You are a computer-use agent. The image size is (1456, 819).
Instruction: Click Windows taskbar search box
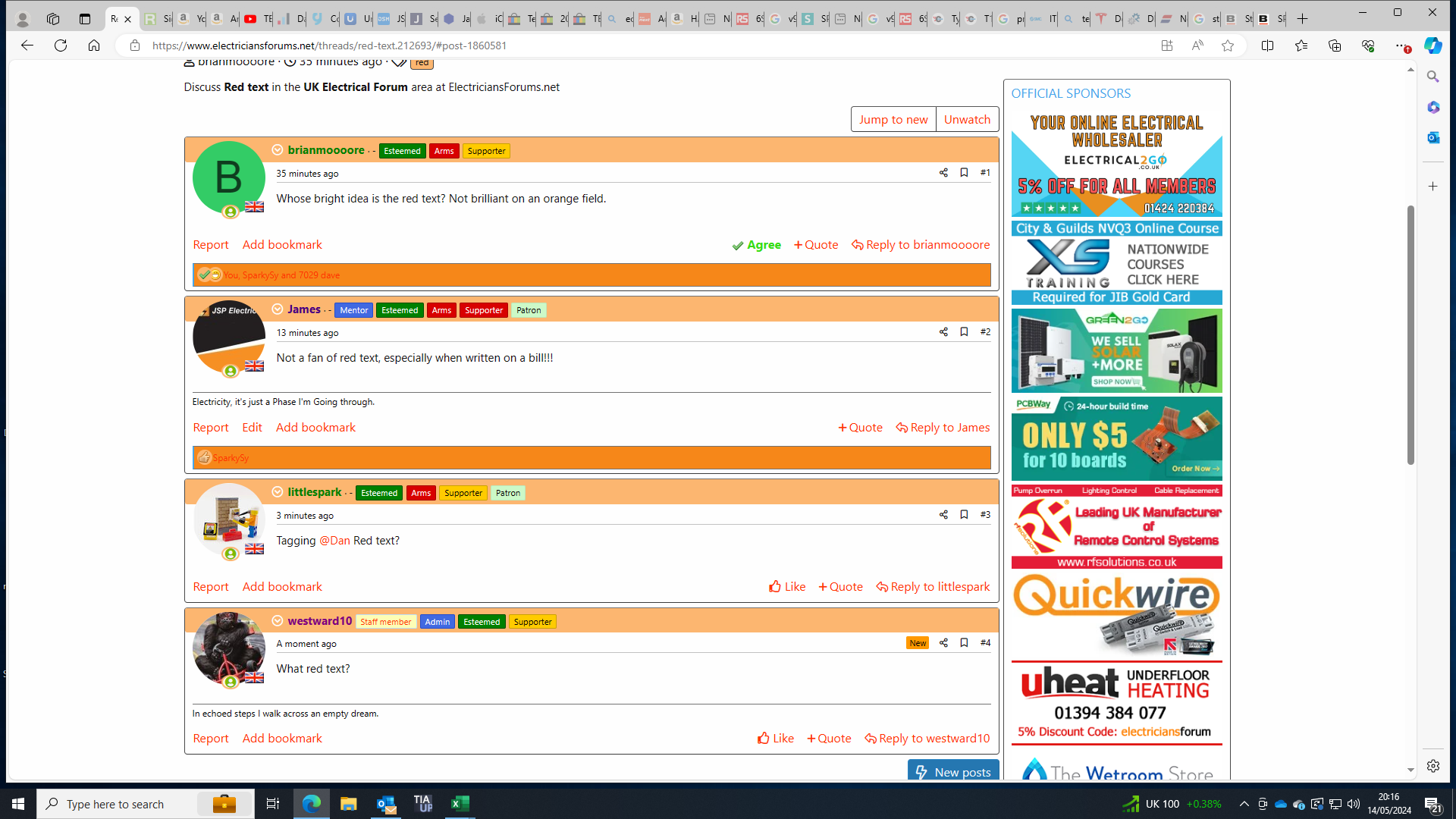pyautogui.click(x=146, y=804)
